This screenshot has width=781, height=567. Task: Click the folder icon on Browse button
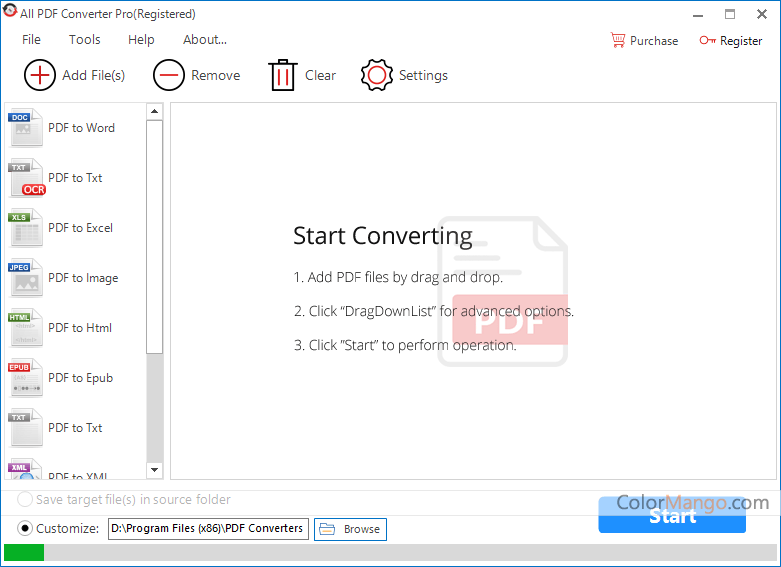pyautogui.click(x=327, y=529)
